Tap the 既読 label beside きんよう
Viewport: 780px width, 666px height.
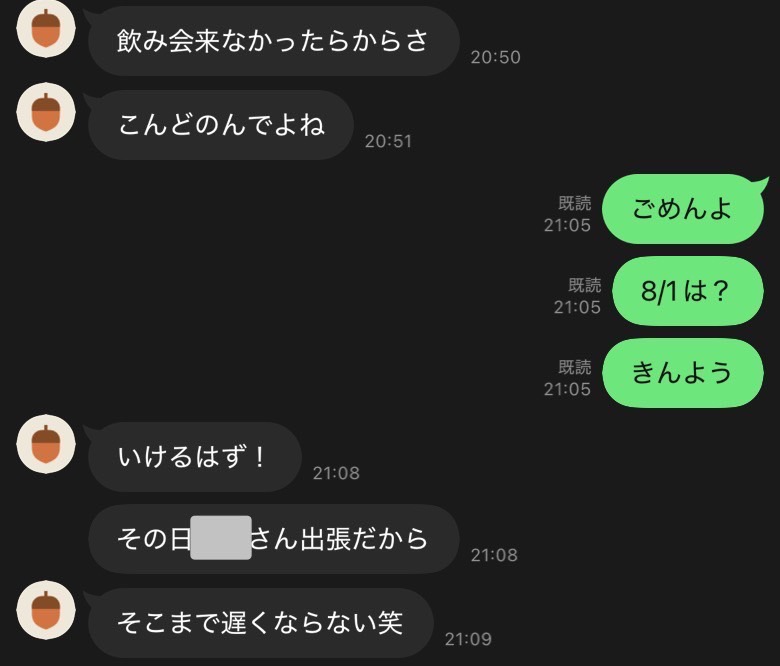(x=575, y=367)
